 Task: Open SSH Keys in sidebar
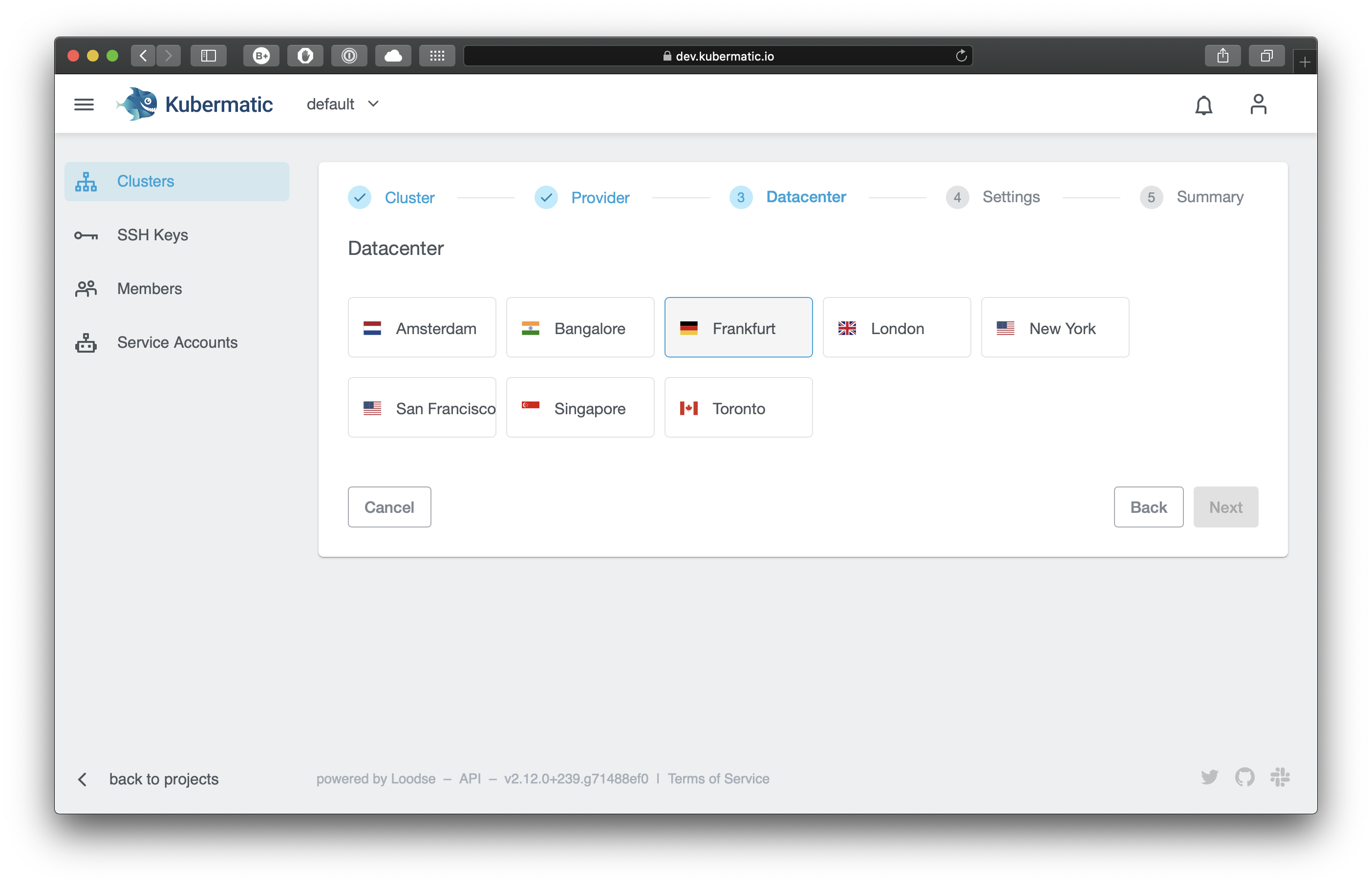(x=152, y=235)
